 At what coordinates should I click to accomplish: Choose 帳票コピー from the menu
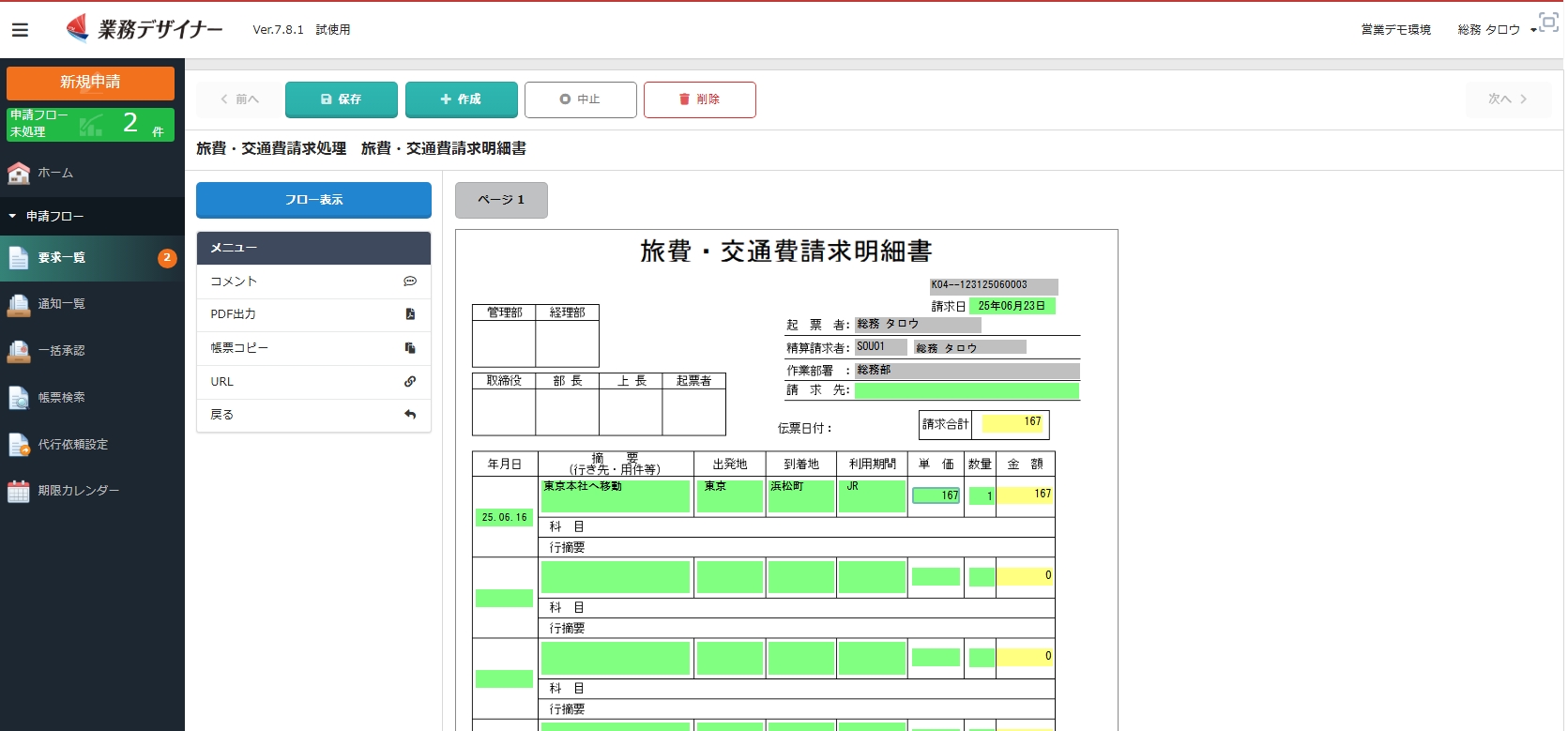313,348
